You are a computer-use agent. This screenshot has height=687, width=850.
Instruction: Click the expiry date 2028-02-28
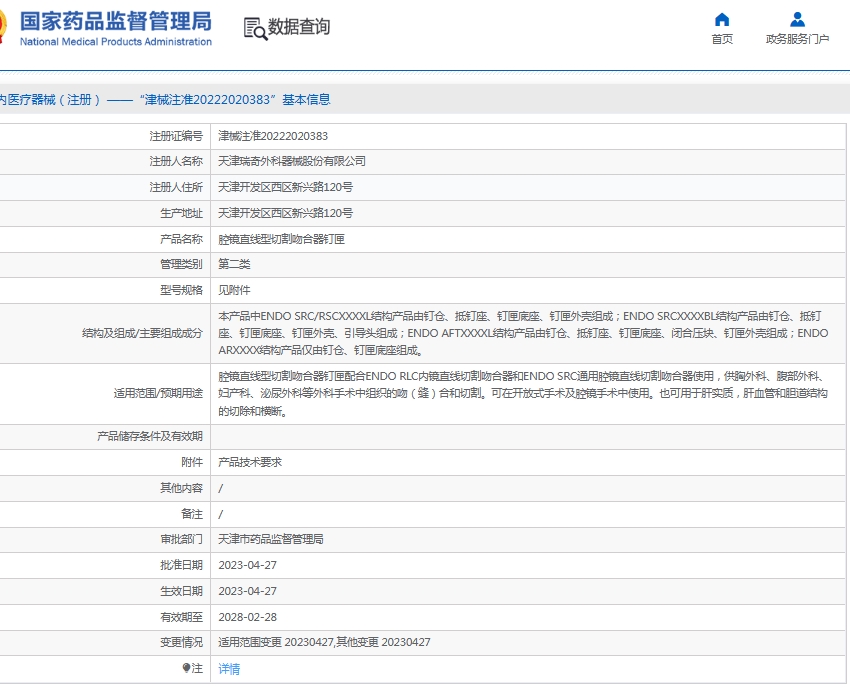(x=247, y=618)
